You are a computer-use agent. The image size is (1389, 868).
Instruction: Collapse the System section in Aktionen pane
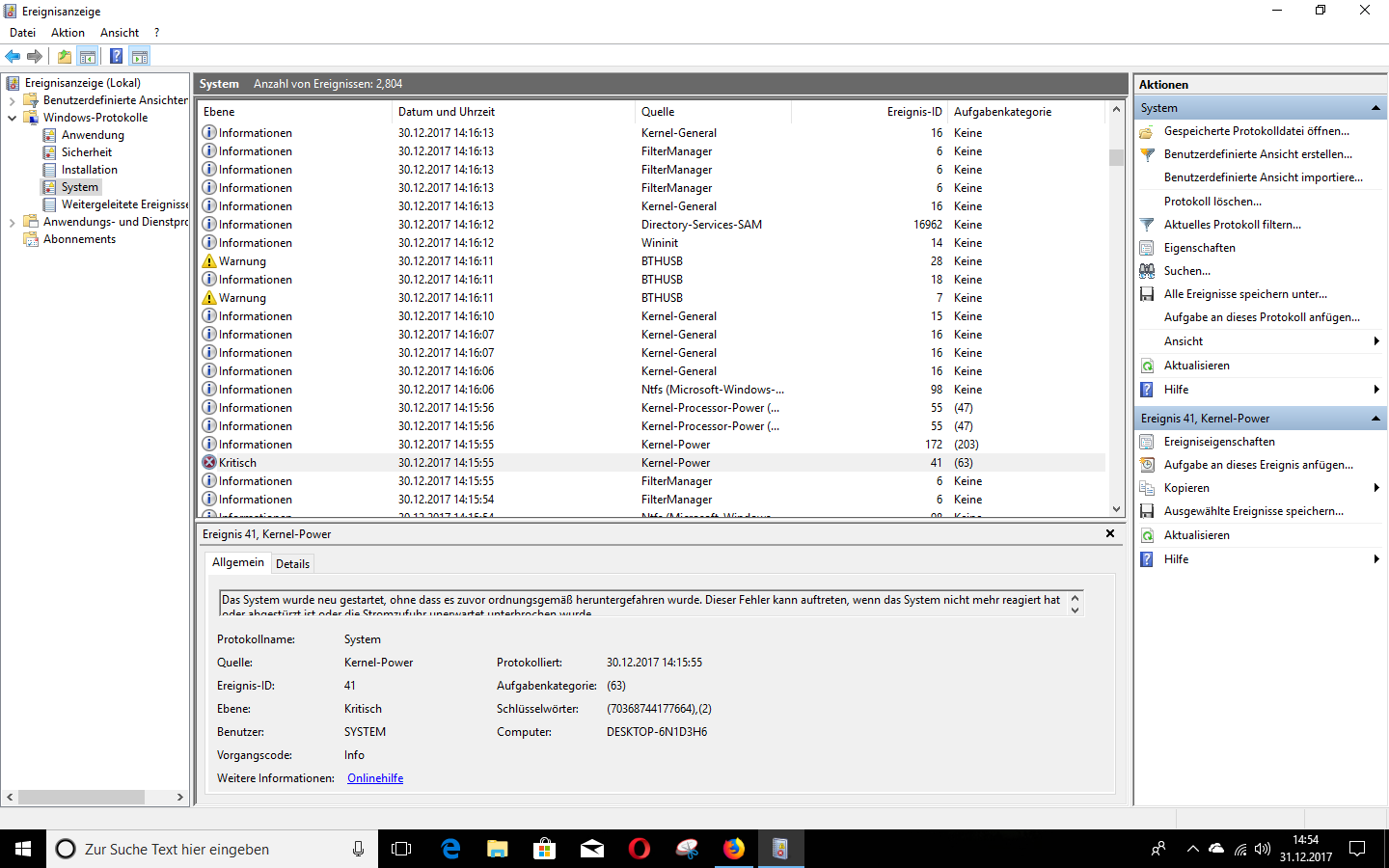click(1375, 108)
